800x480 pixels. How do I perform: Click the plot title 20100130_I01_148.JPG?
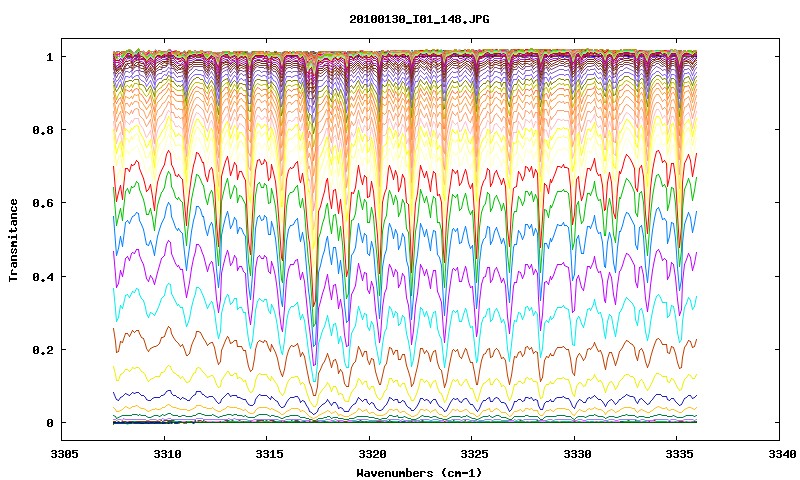pyautogui.click(x=419, y=19)
